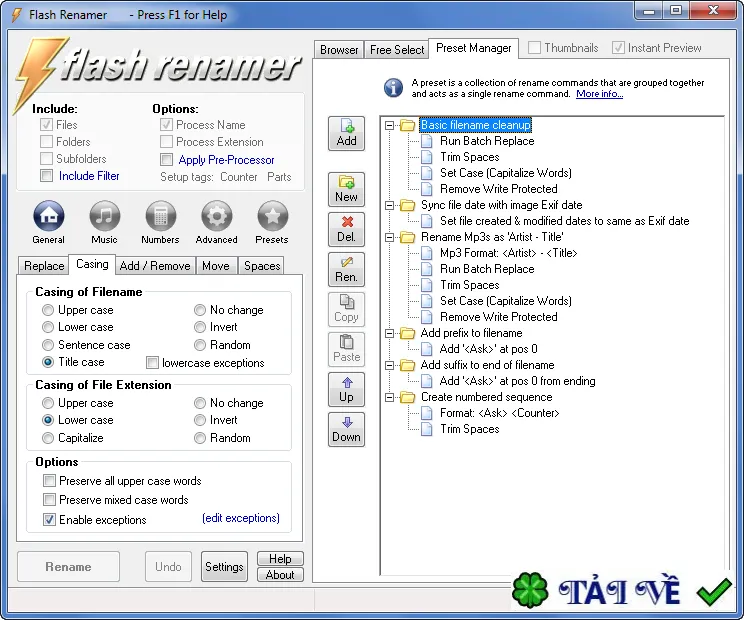Collapse Add prefix to filename node
This screenshot has width=744, height=620.
point(390,333)
